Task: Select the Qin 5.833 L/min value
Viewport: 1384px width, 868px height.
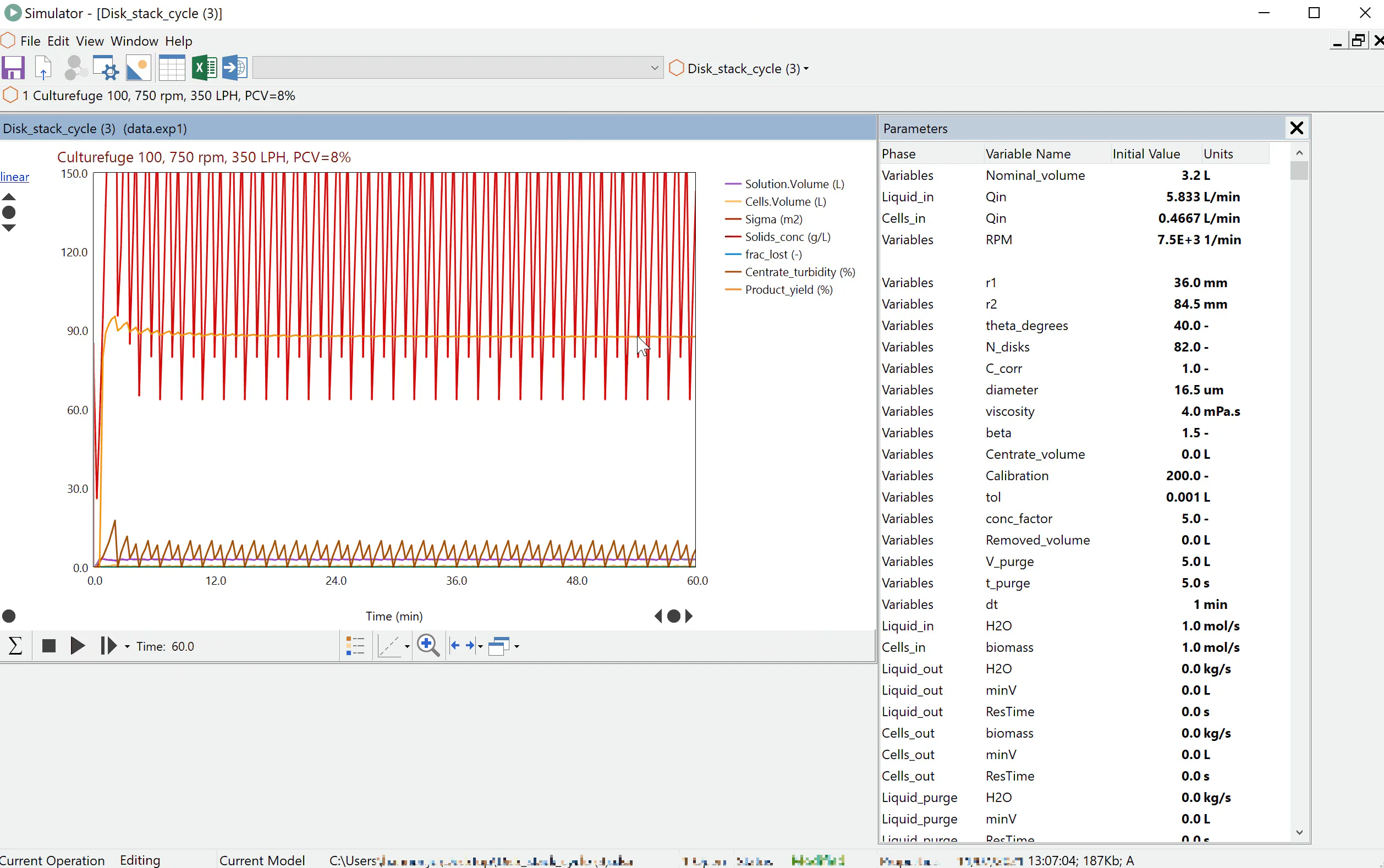Action: 1202,197
